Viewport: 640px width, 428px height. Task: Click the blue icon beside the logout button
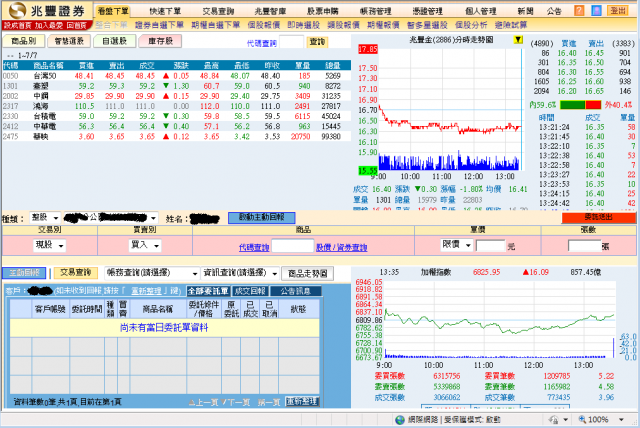596,10
